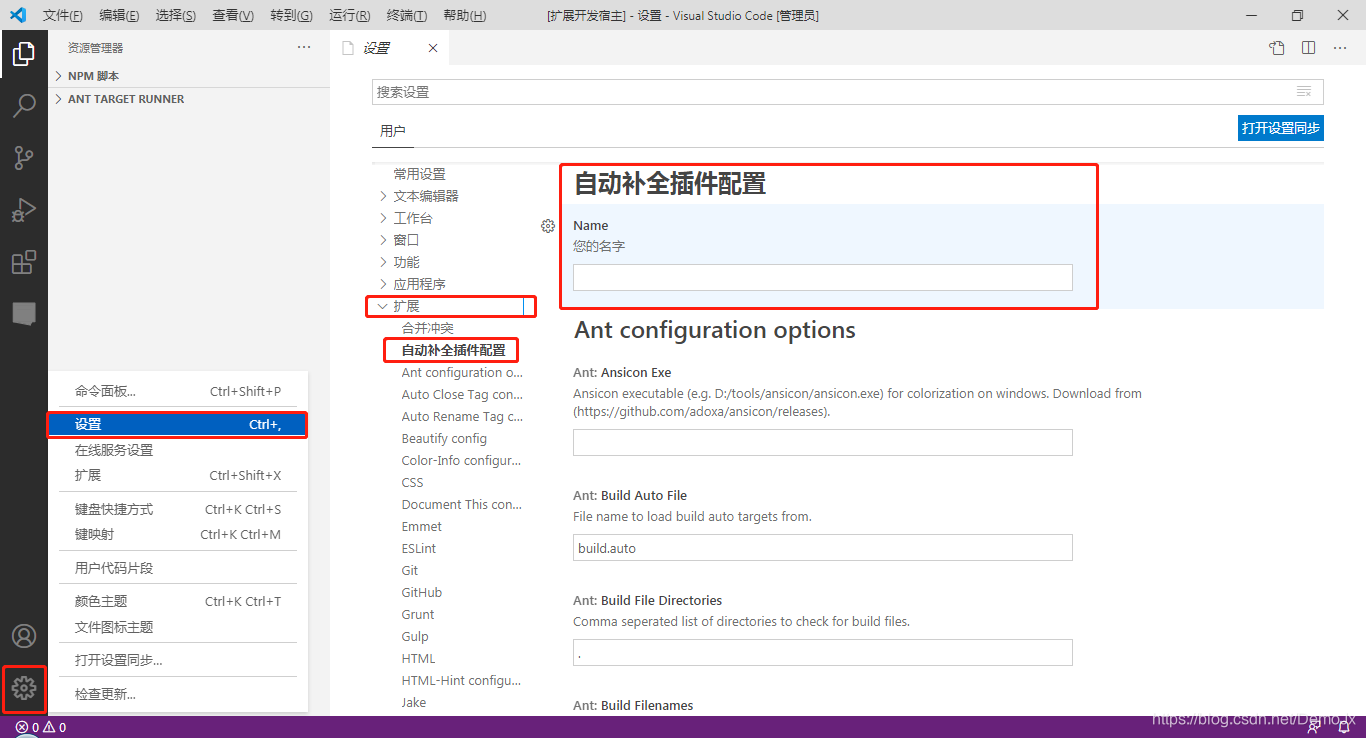The height and width of the screenshot is (738, 1366).
Task: Click the Ant Ansicon Exe input field
Action: [x=823, y=442]
